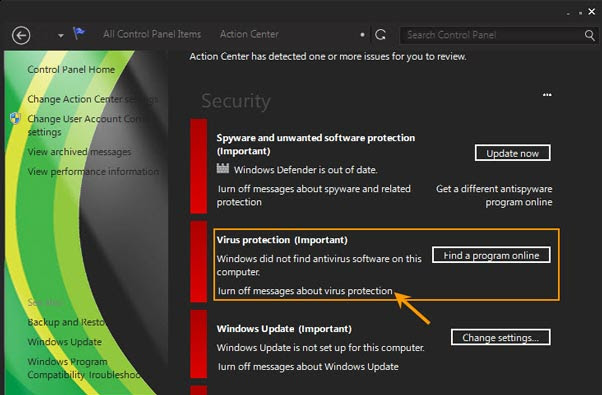
Task: Turn off messages about virus protection
Action: (305, 291)
